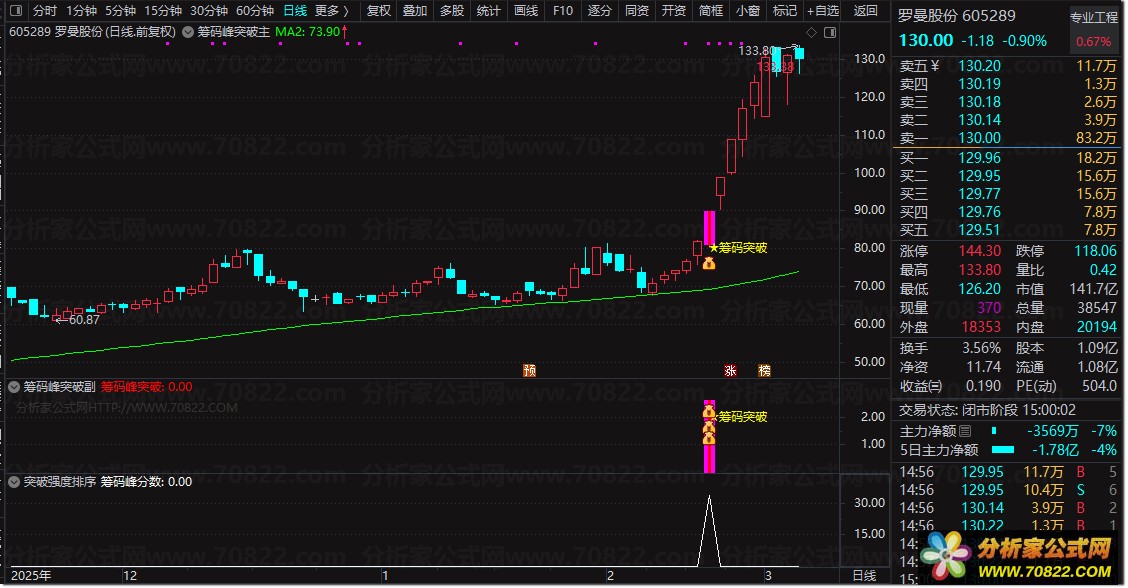Screen dimensions: 1128x588
Task: Select the 5分钟 period tab
Action: pyautogui.click(x=120, y=11)
